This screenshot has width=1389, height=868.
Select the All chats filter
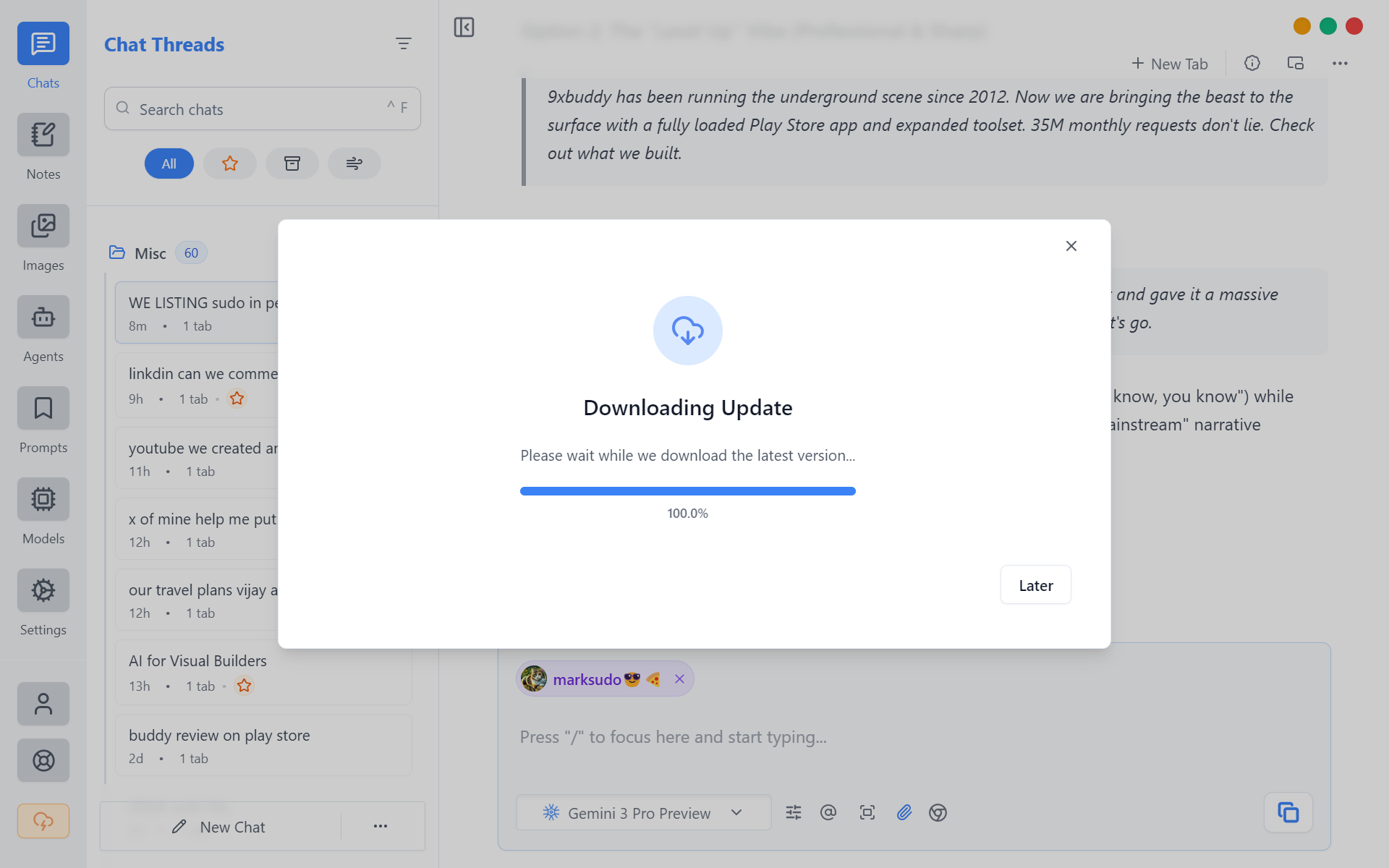click(169, 163)
